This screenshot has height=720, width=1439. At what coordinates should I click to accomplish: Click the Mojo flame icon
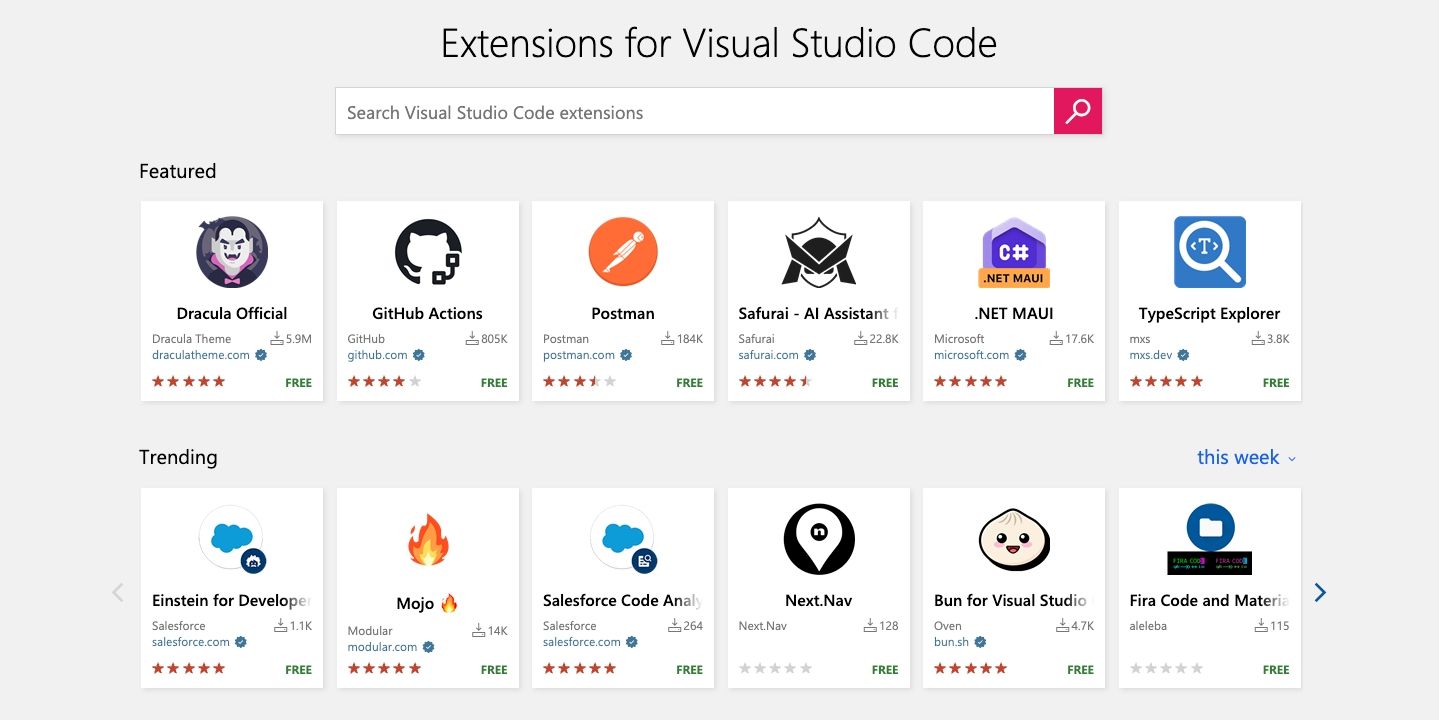click(x=427, y=539)
